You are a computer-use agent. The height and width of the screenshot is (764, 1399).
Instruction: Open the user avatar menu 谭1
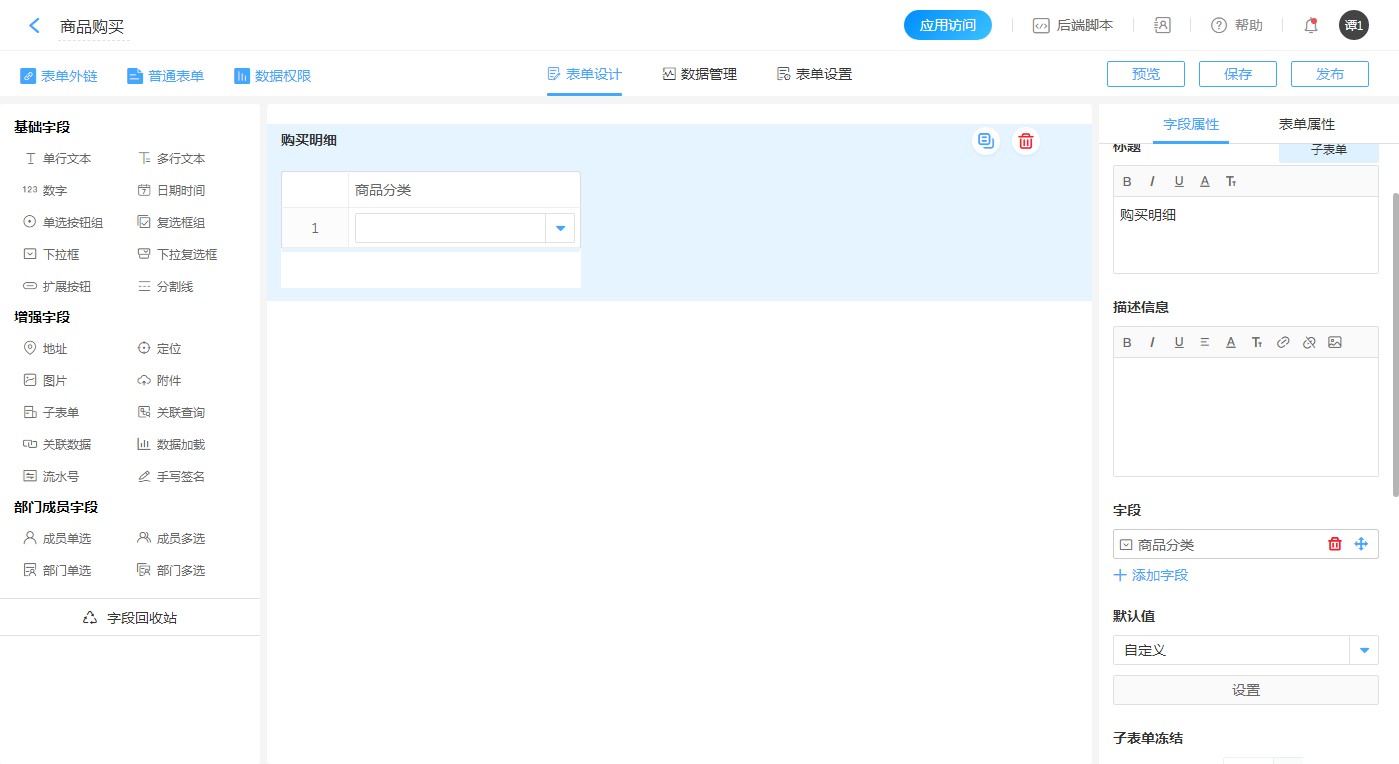pyautogui.click(x=1353, y=26)
